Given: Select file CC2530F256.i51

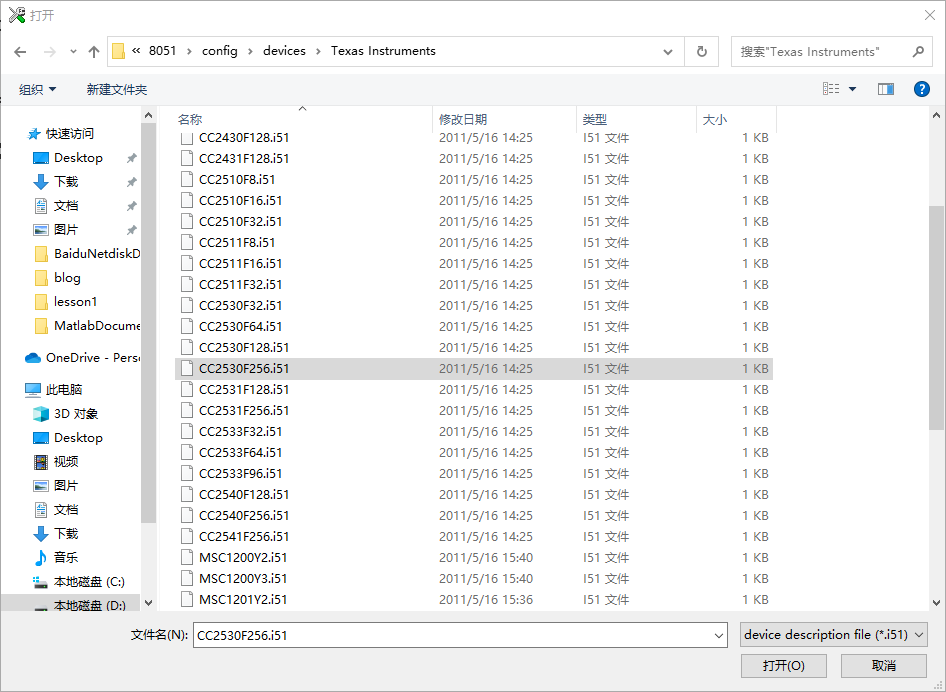Looking at the screenshot, I should point(474,369).
